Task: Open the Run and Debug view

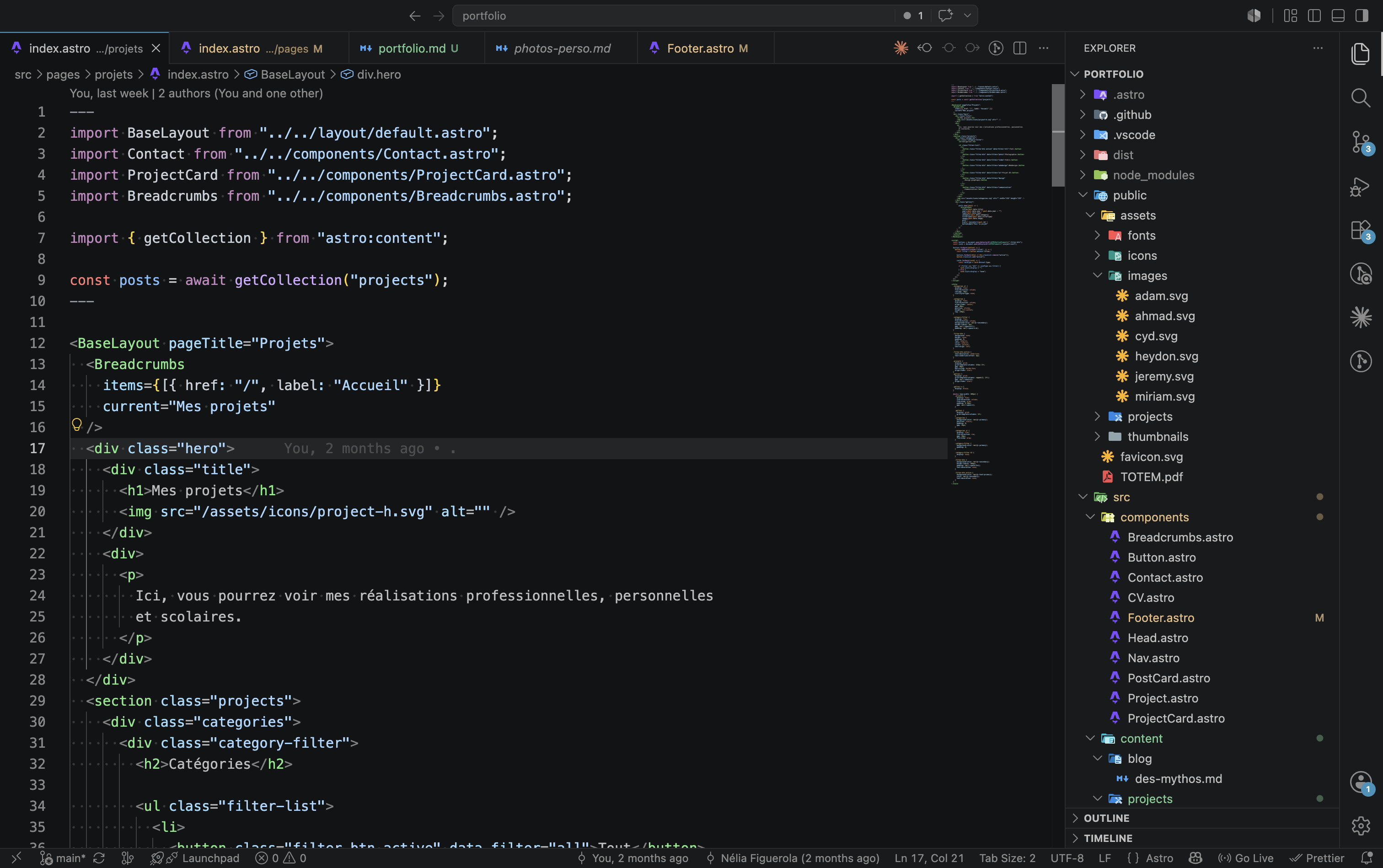Action: point(1361,186)
